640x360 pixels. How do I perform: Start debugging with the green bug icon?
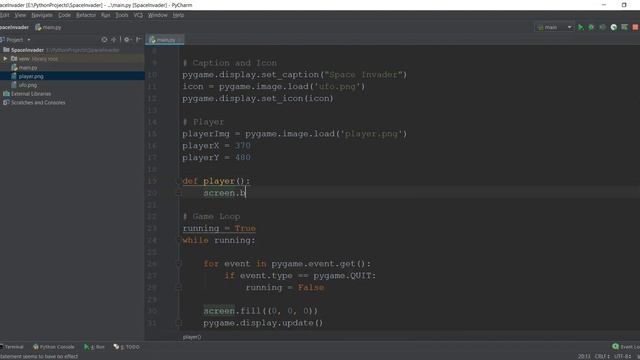(591, 27)
